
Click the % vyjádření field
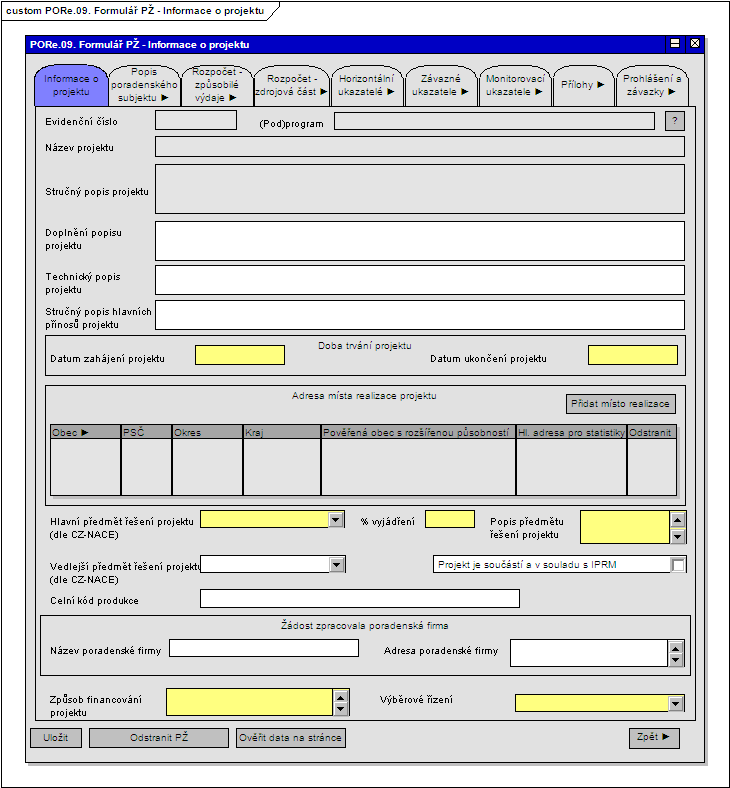[x=450, y=519]
